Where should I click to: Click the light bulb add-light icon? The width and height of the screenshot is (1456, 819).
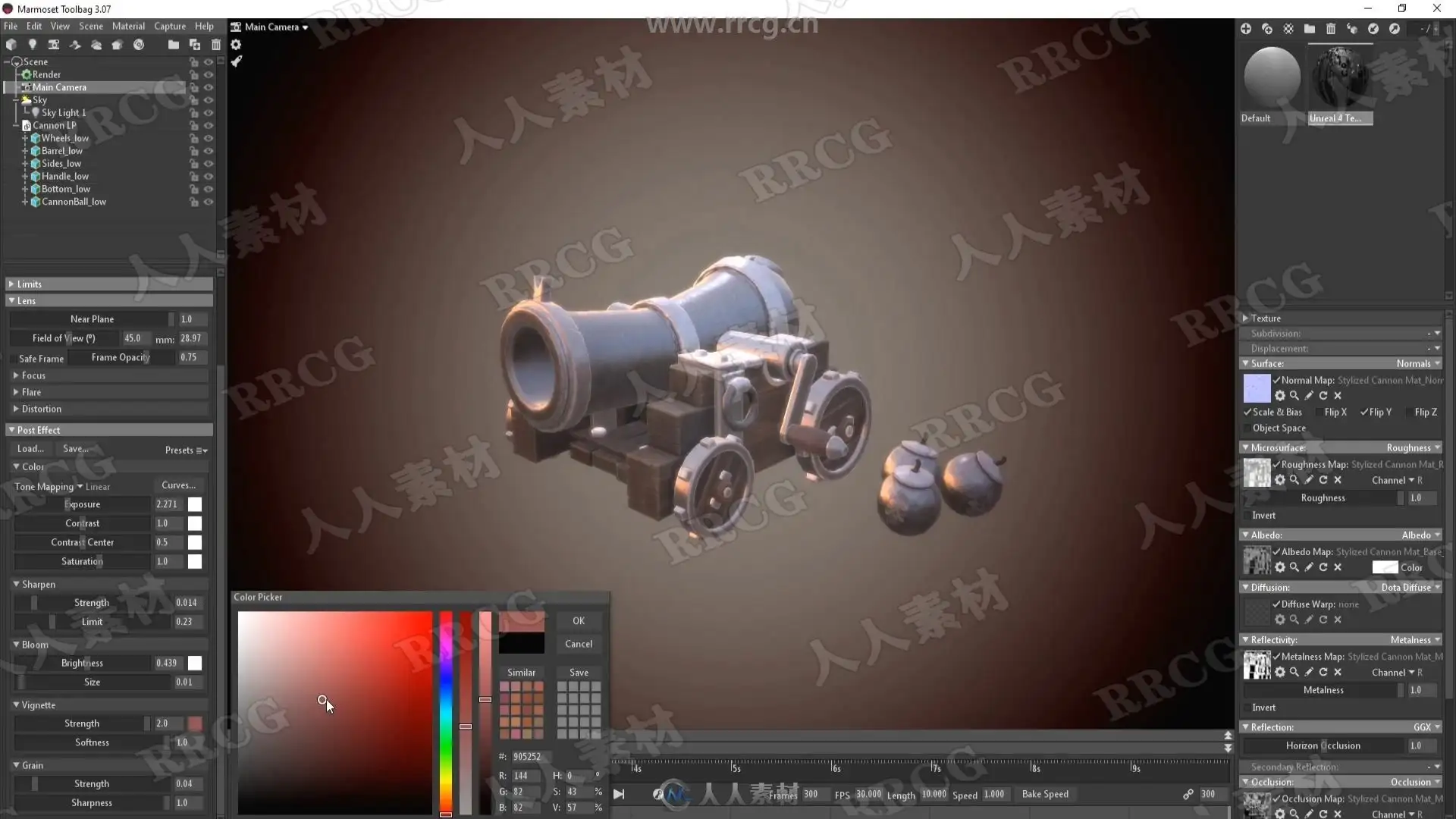point(33,45)
